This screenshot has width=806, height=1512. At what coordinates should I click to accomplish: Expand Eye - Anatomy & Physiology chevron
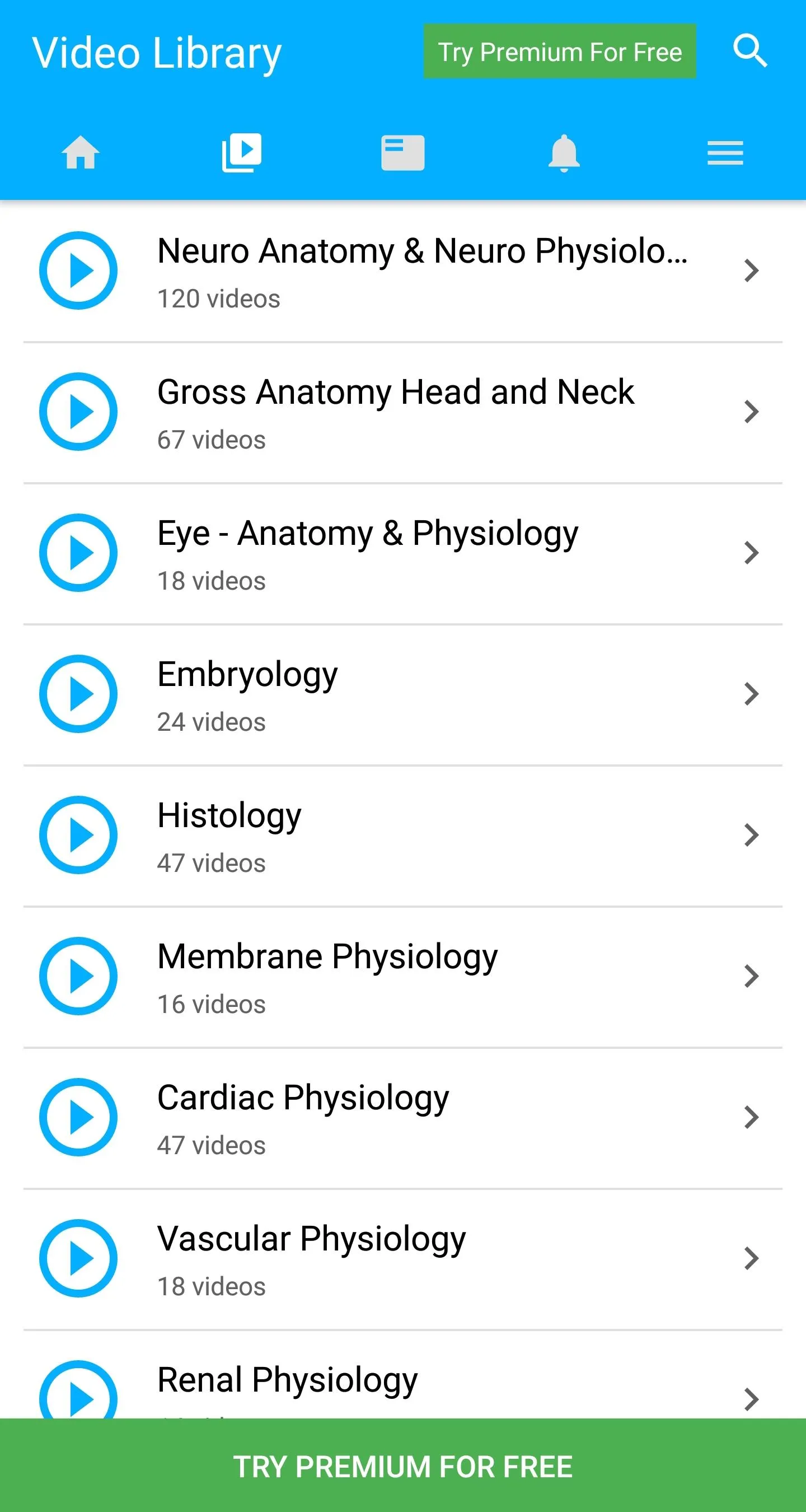pyautogui.click(x=751, y=553)
